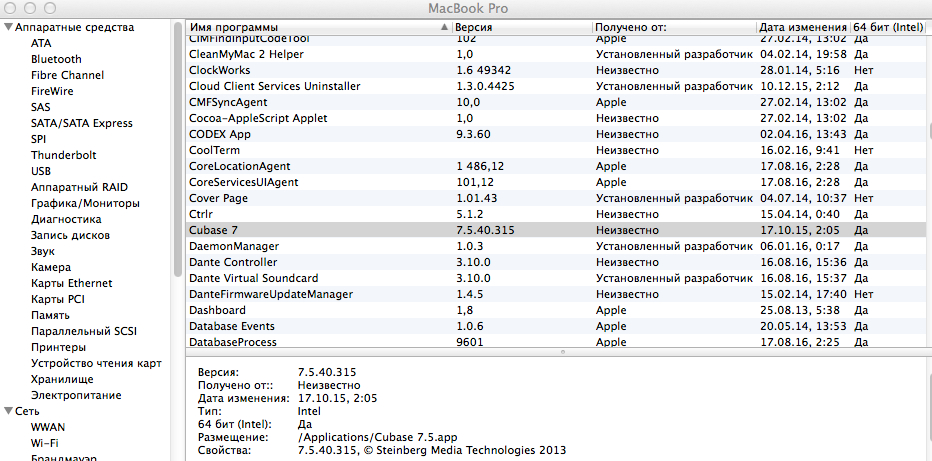Click the sort arrow in Имя программы column
This screenshot has width=932, height=461.
click(444, 26)
